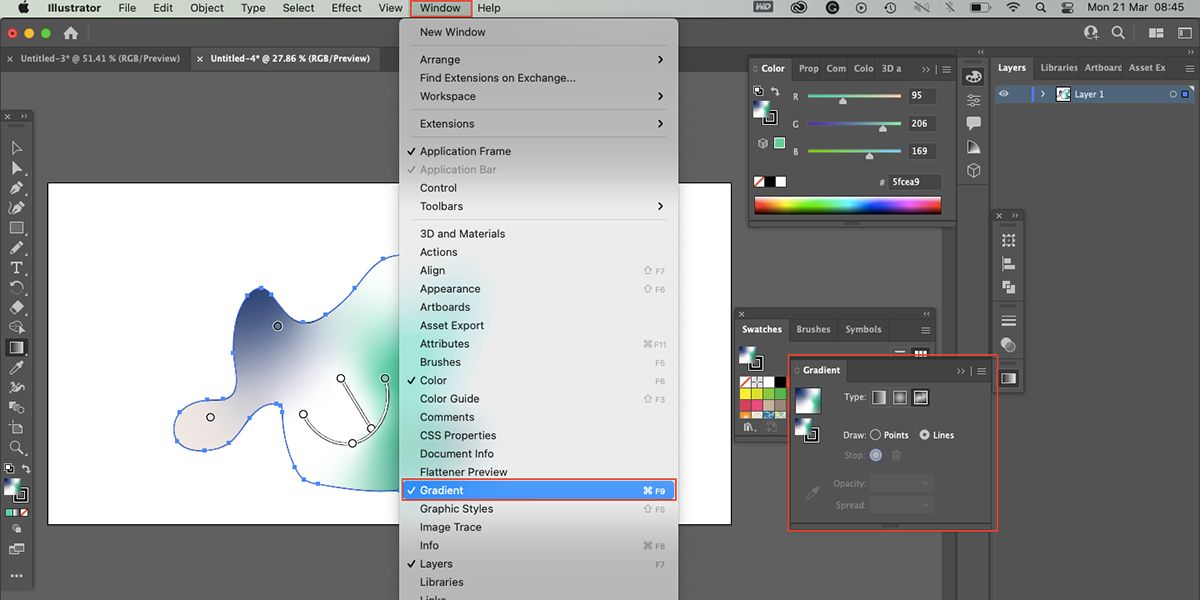1200x600 pixels.
Task: Choose the Eyedropper tool
Action: [x=16, y=368]
